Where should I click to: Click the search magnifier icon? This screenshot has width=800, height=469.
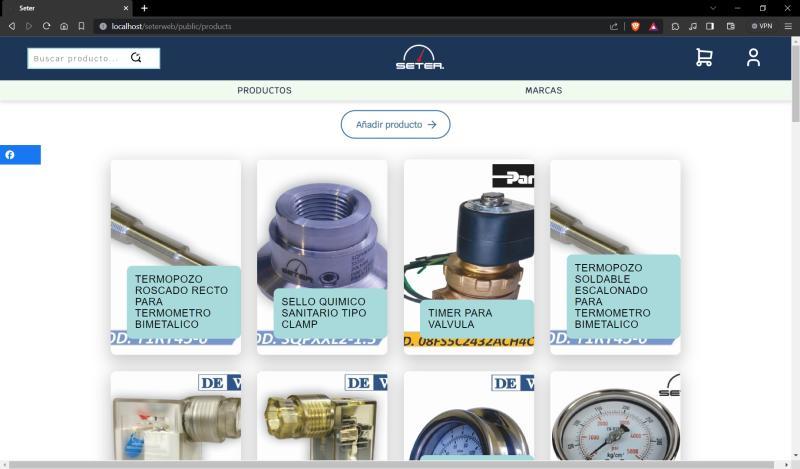(136, 58)
